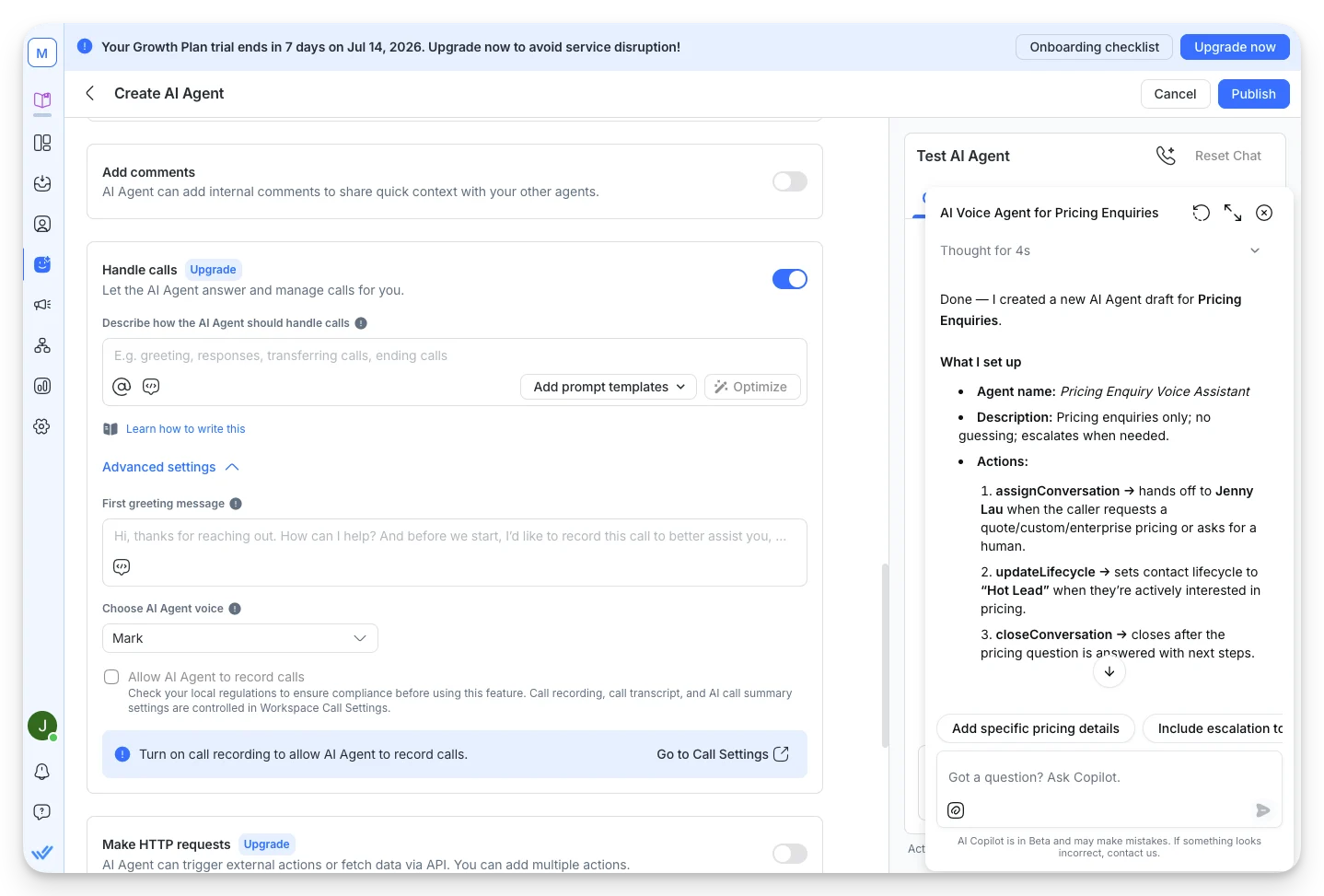This screenshot has height=896, width=1324.
Task: Open the workflows icon in sidebar
Action: 42,345
